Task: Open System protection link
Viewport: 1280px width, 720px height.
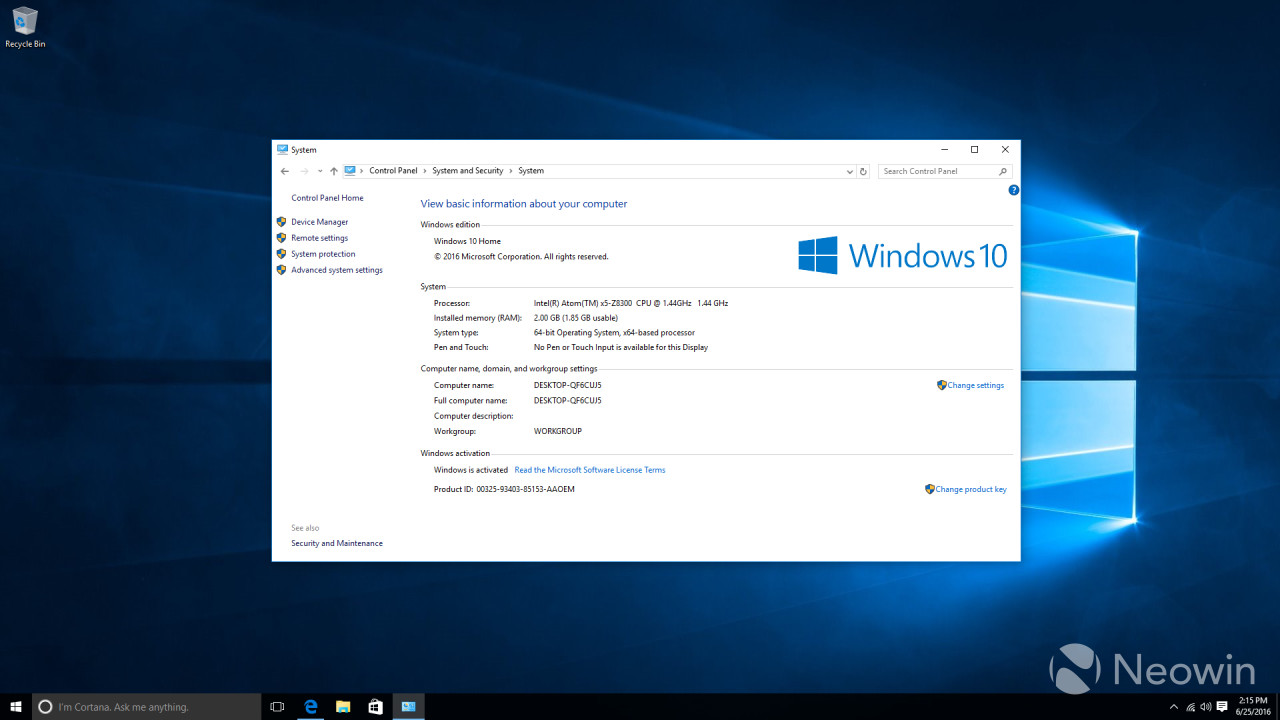Action: point(323,254)
